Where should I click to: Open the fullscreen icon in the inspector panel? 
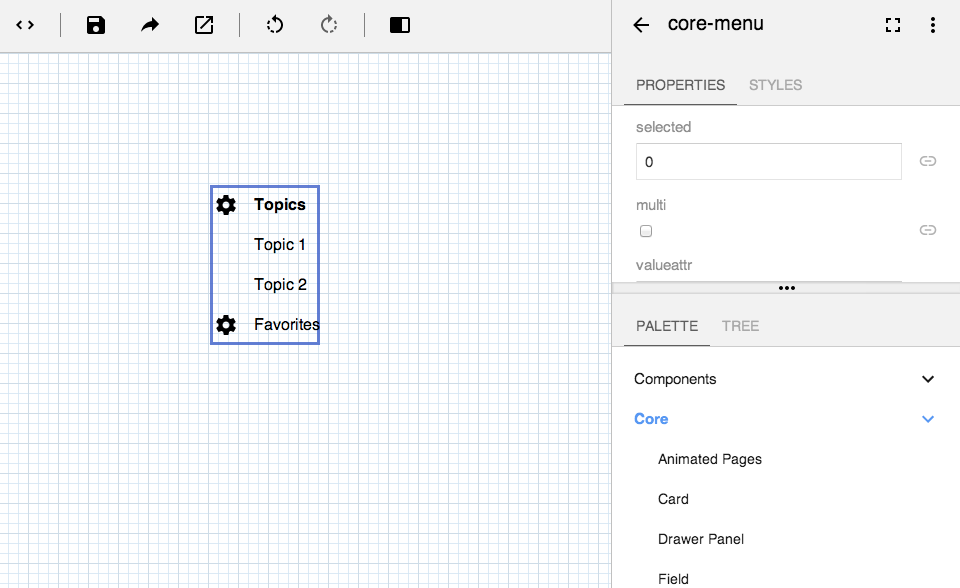[892, 25]
